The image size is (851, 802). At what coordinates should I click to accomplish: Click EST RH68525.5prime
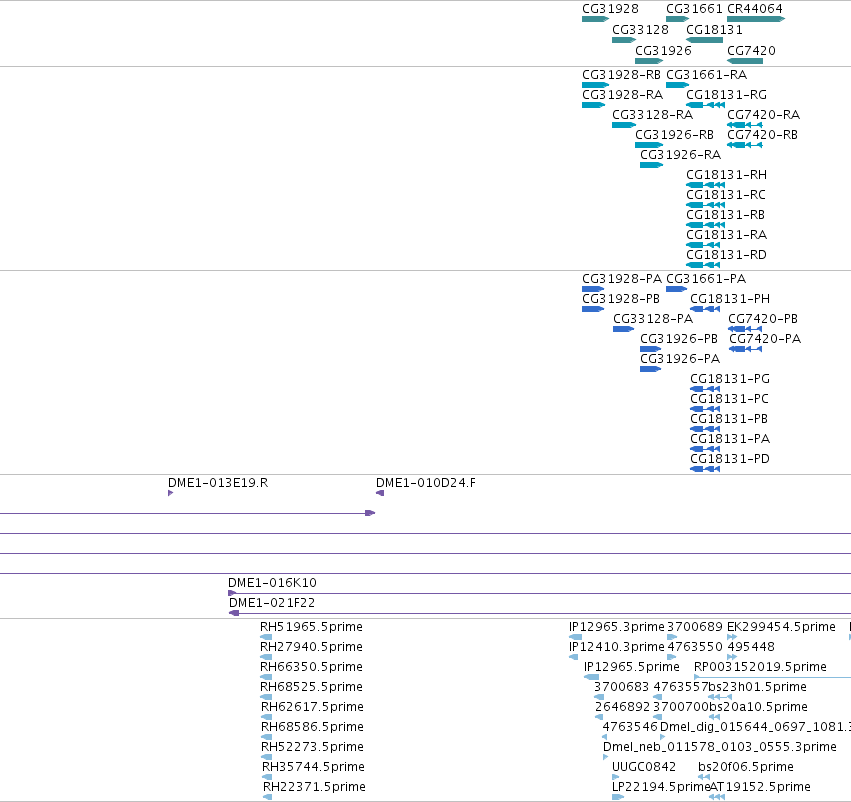(311, 687)
